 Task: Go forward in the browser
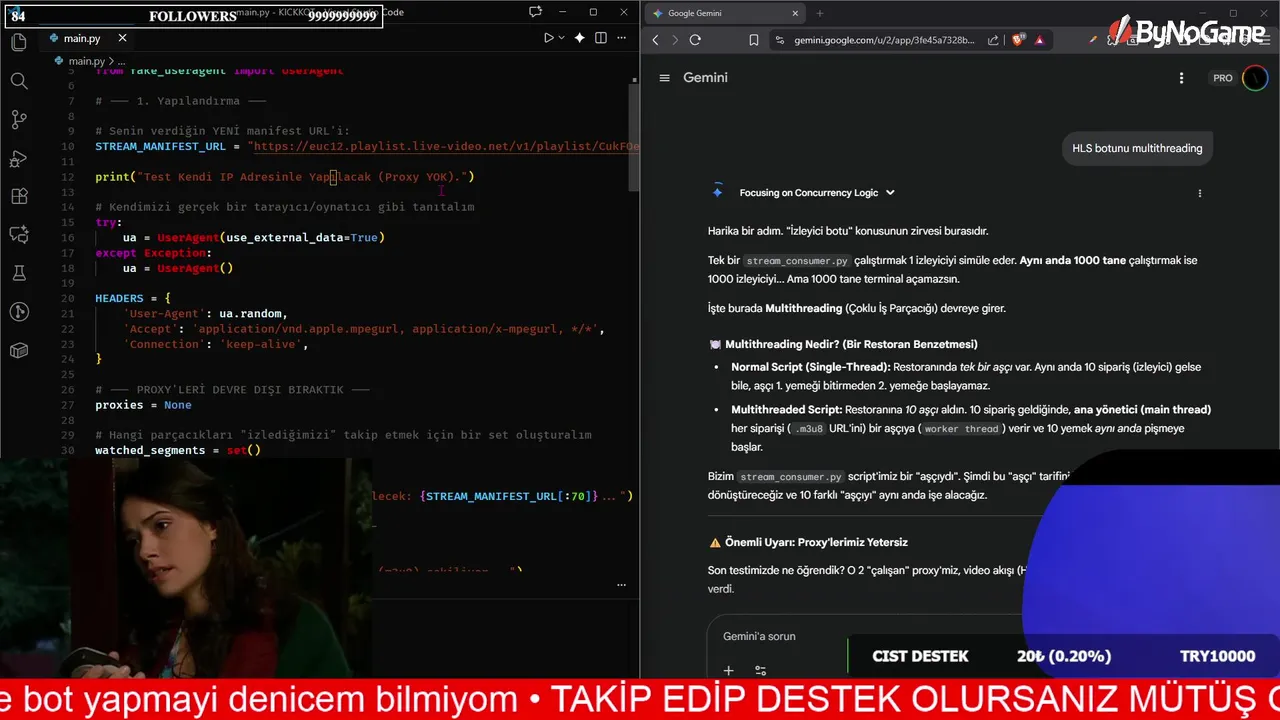pos(675,40)
